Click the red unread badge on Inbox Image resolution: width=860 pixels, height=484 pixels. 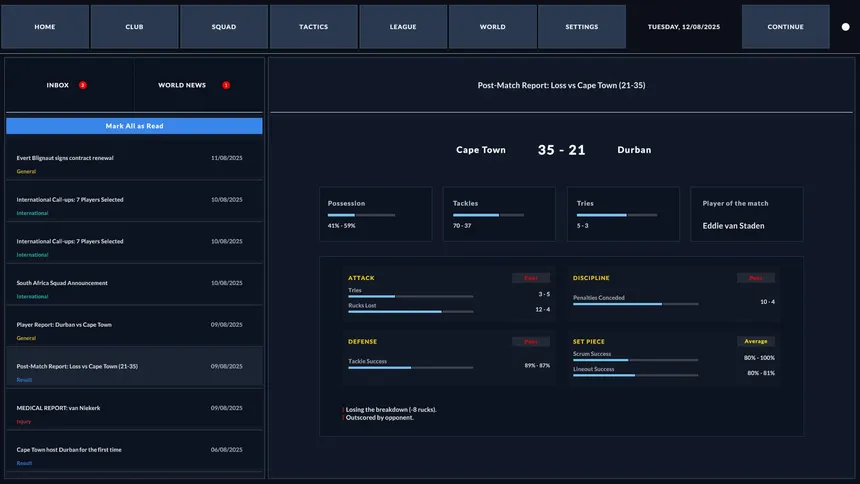pos(83,85)
